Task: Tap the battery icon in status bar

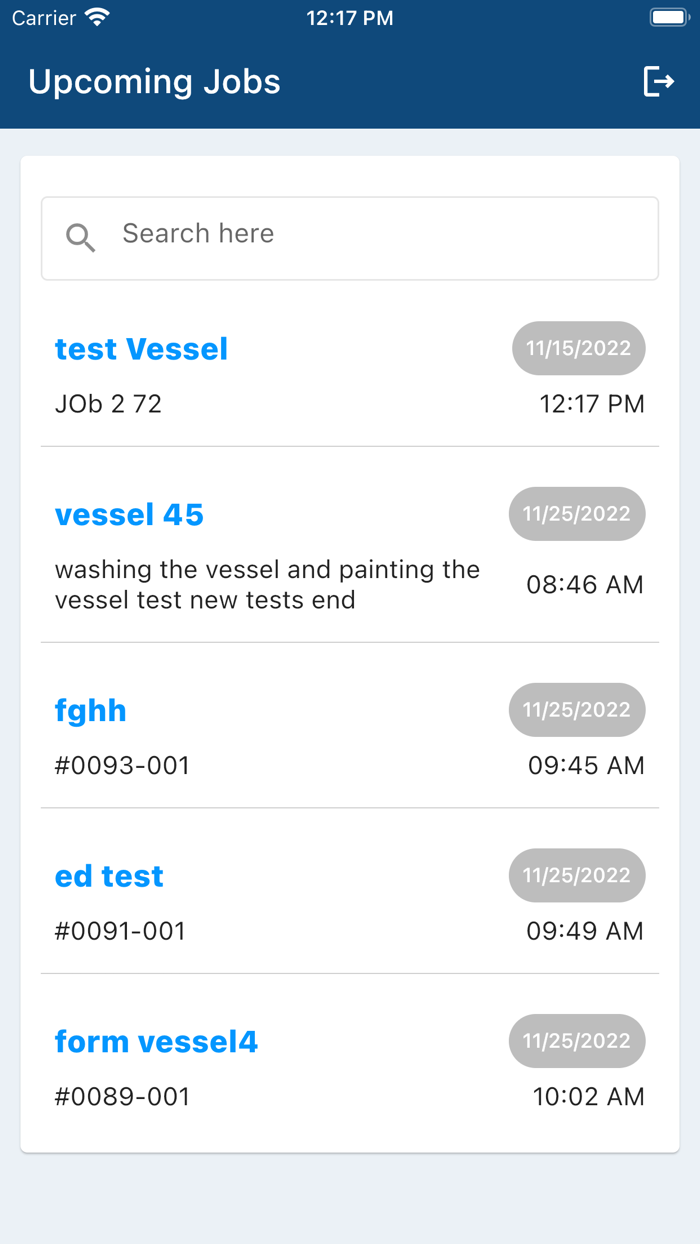Action: point(667,18)
